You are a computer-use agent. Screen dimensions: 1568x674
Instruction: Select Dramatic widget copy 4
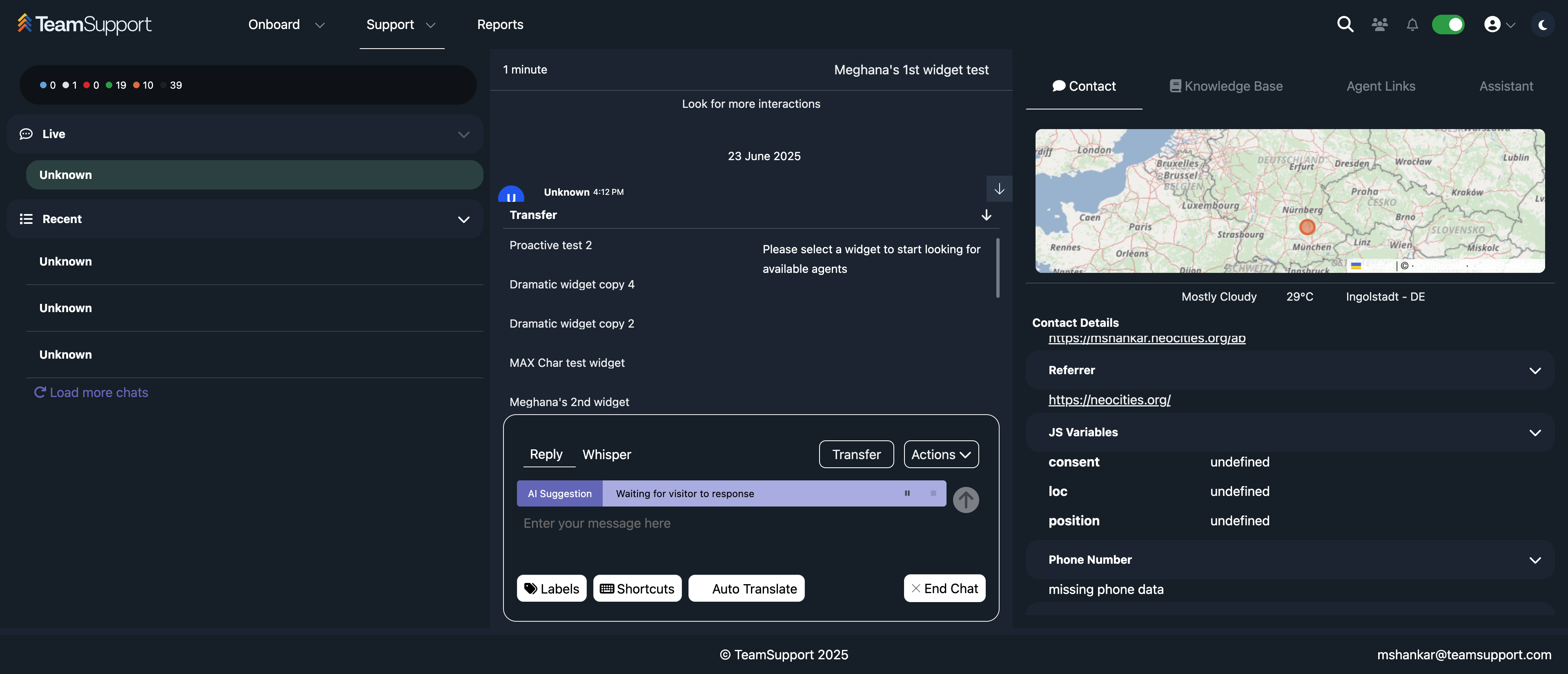572,284
